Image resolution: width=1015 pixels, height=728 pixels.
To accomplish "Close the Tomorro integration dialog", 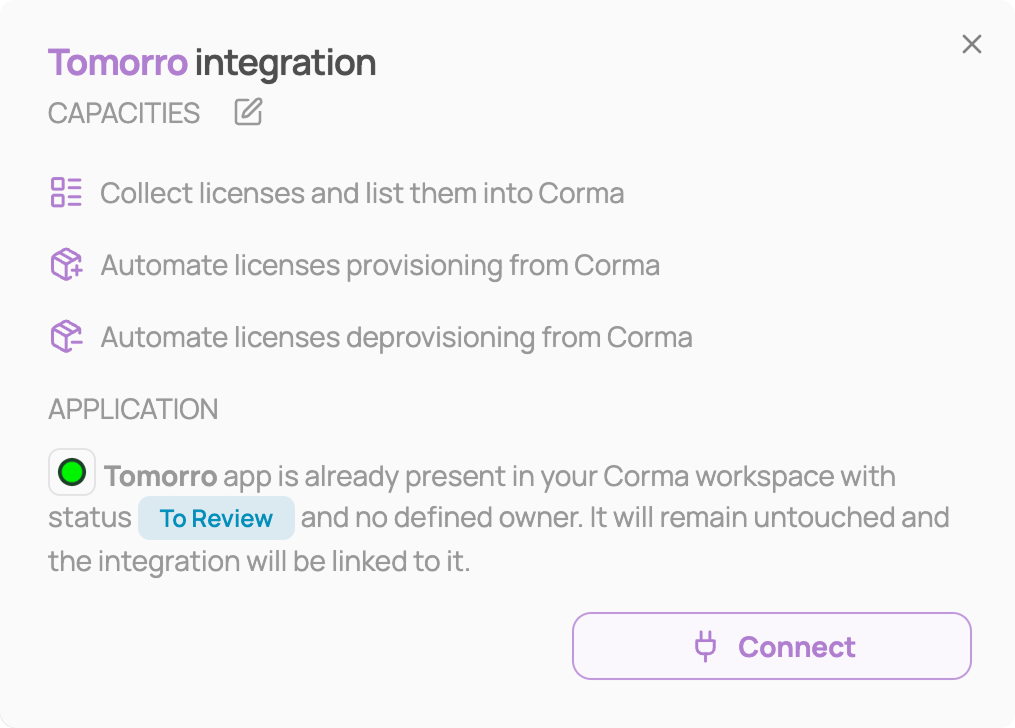I will [972, 44].
